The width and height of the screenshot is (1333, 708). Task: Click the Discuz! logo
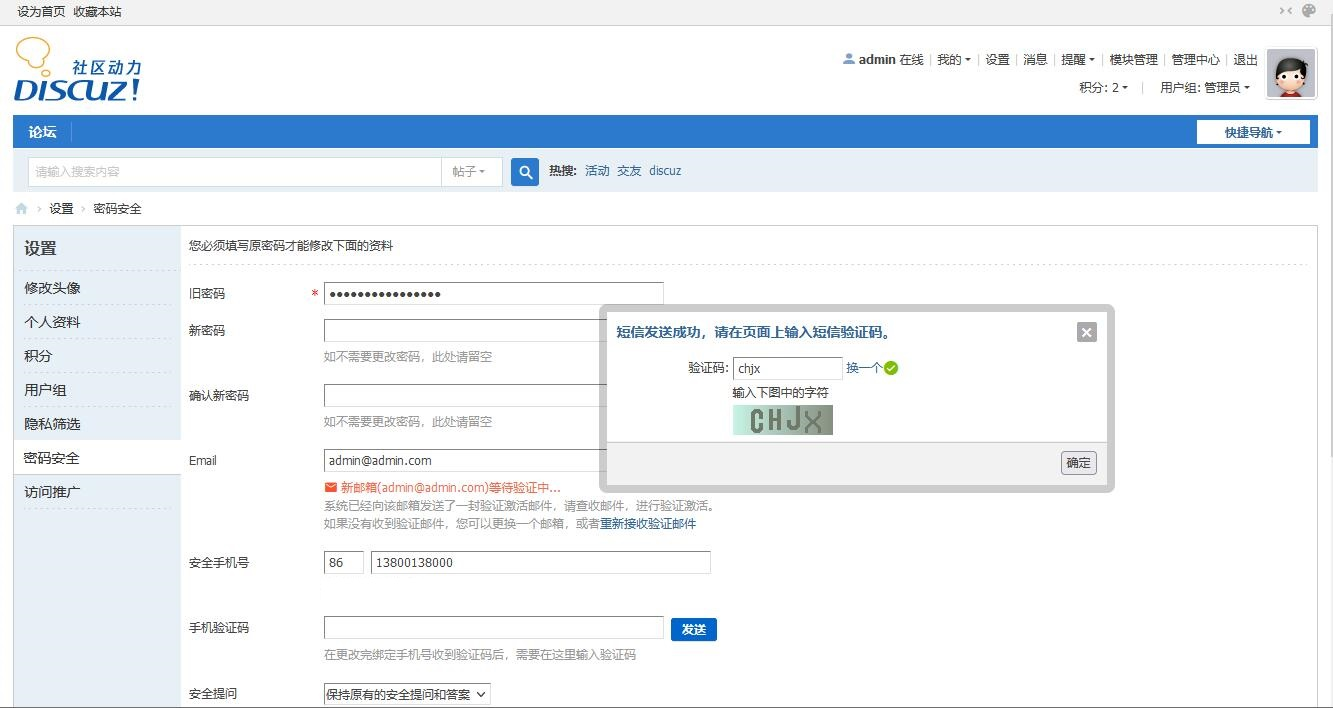pos(78,71)
